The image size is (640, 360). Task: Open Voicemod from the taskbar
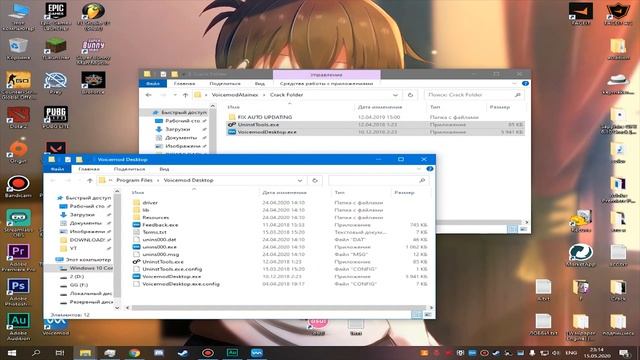257,353
